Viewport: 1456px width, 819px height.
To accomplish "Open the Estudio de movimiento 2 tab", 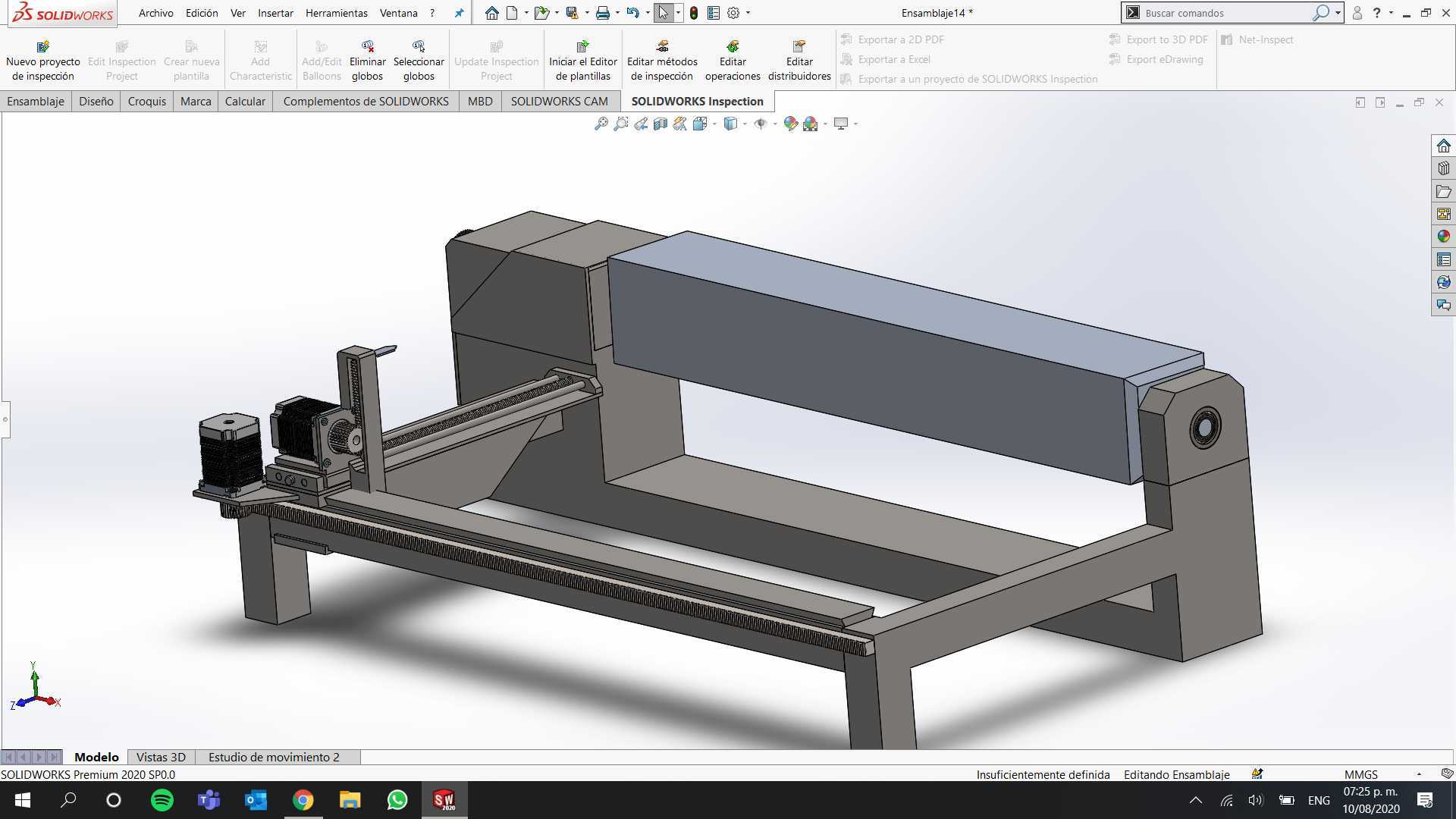I will click(275, 757).
